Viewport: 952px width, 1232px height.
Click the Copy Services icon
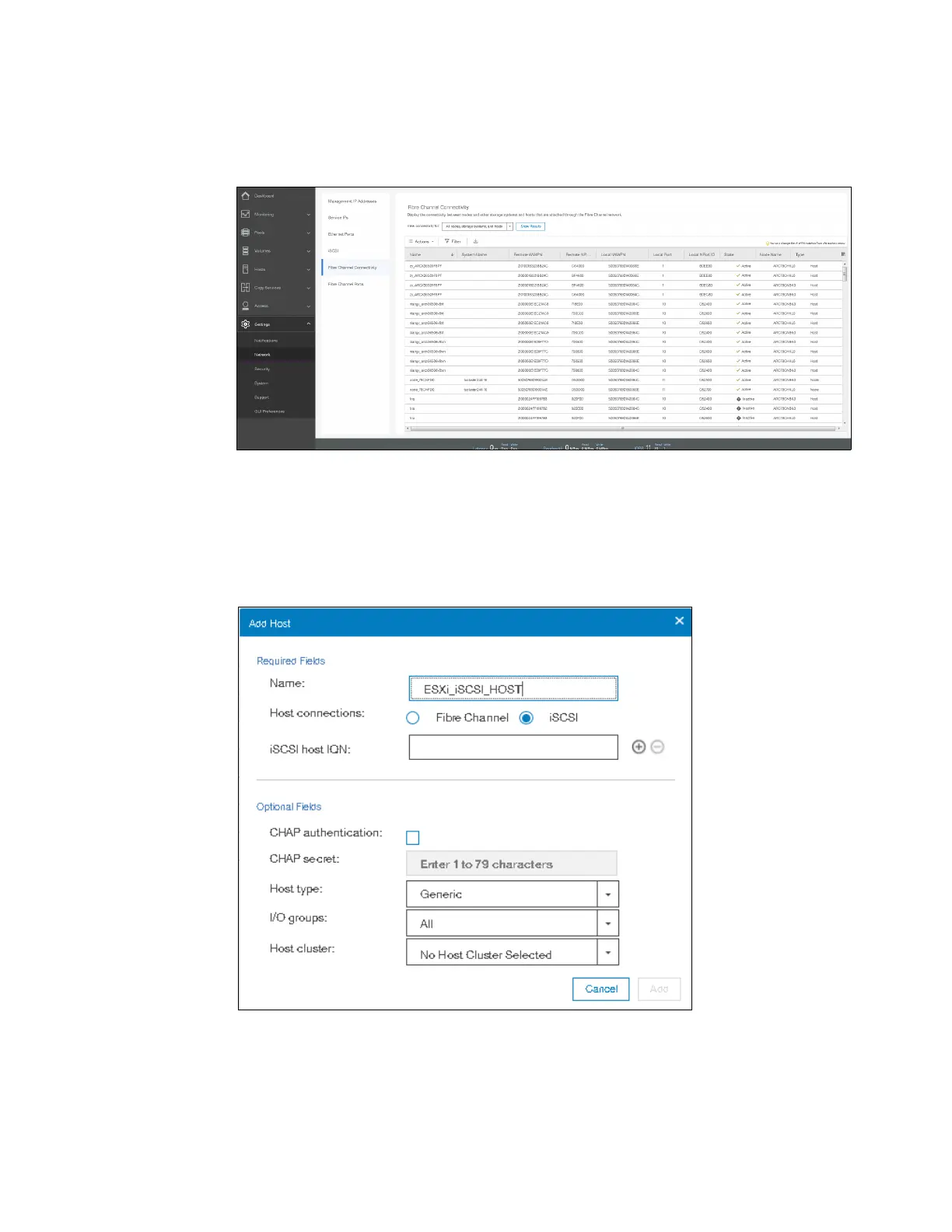(246, 287)
